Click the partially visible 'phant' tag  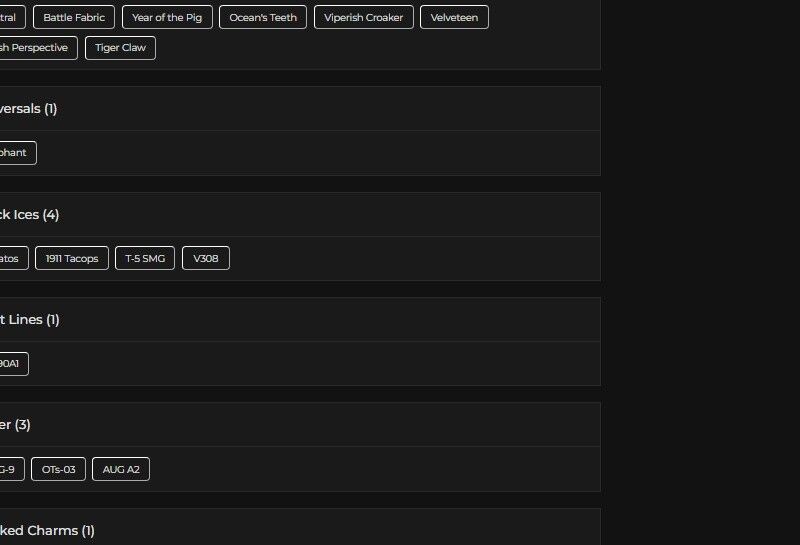[15, 153]
